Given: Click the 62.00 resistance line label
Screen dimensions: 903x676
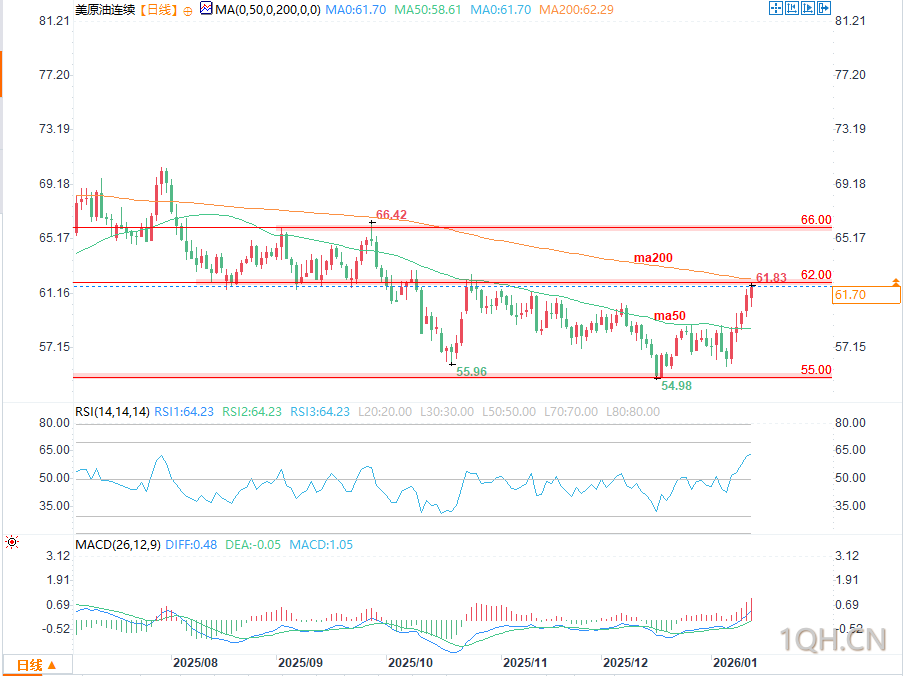Looking at the screenshot, I should point(816,275).
